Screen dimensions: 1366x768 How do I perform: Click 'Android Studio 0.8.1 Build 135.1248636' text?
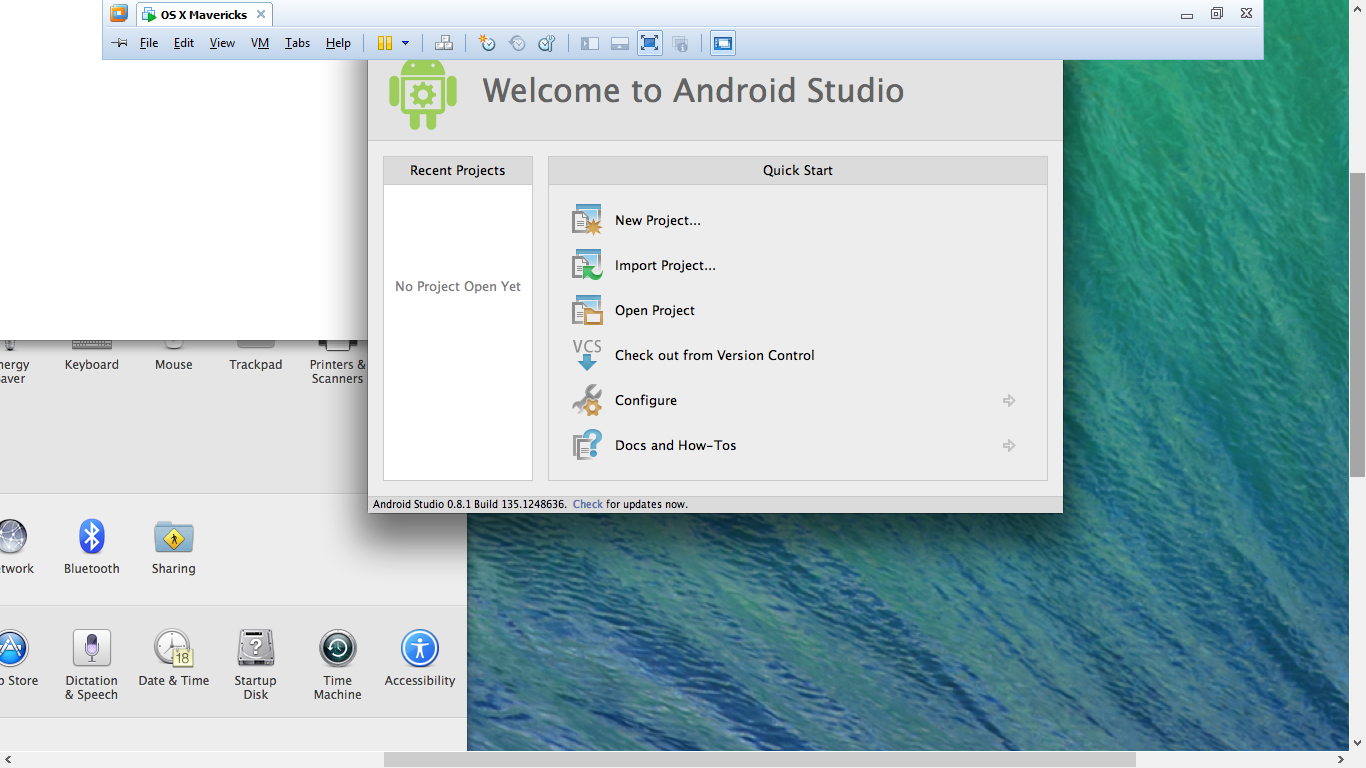470,504
